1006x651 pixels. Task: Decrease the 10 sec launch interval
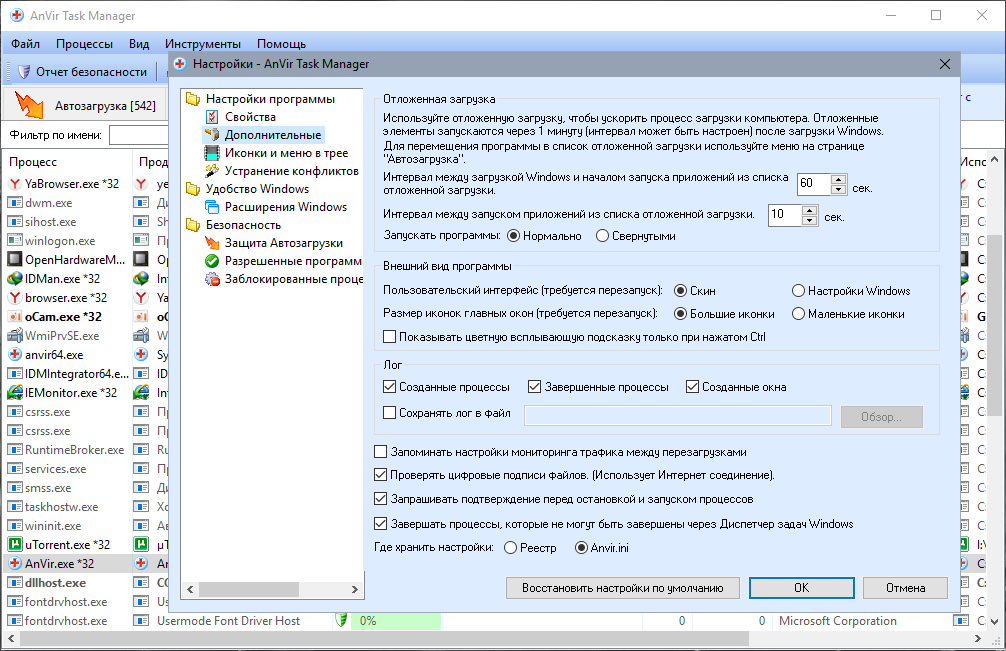(810, 220)
